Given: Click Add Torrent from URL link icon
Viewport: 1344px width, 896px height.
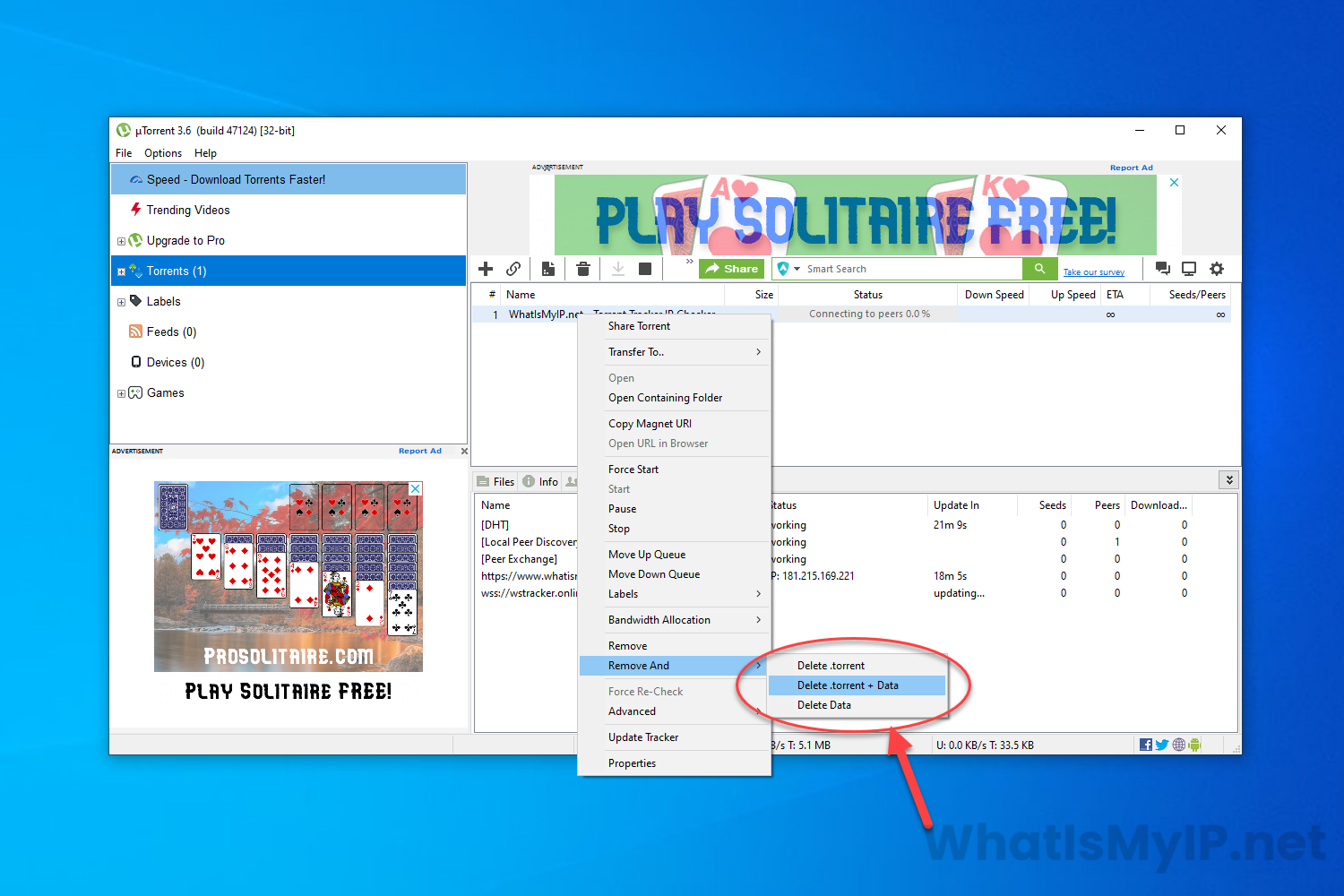Looking at the screenshot, I should (513, 269).
